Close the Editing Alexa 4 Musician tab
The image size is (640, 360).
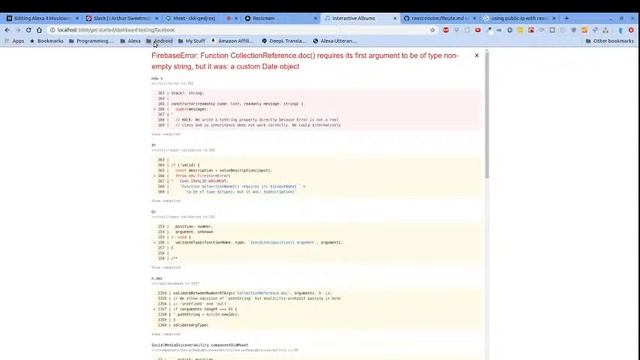[77, 18]
